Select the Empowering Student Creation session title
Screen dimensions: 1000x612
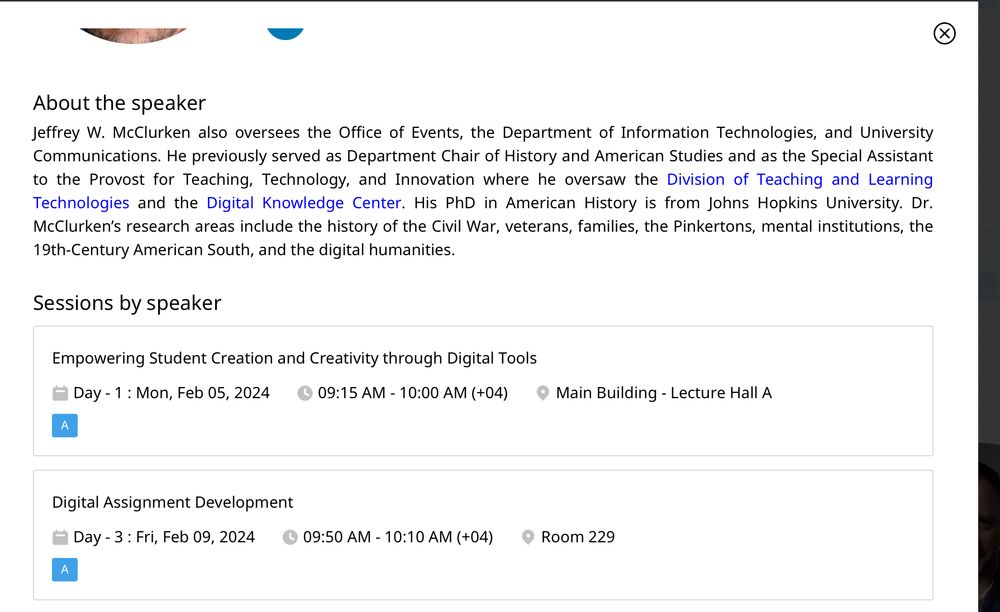pos(294,358)
